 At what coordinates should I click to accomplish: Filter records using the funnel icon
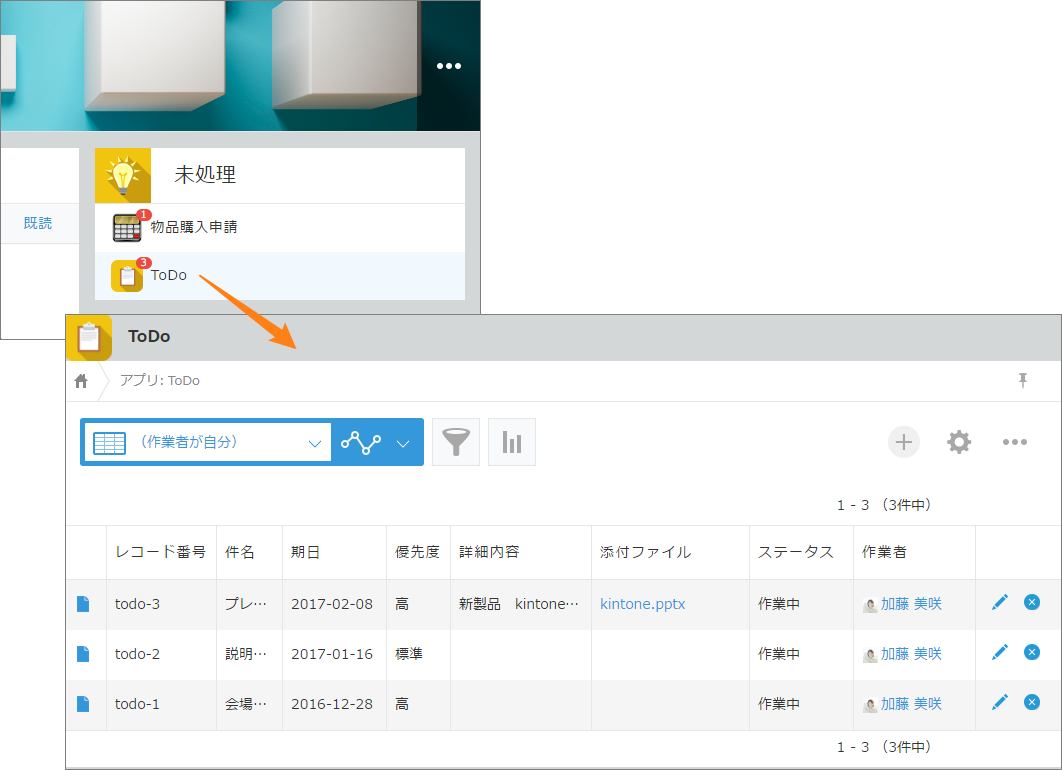click(455, 441)
